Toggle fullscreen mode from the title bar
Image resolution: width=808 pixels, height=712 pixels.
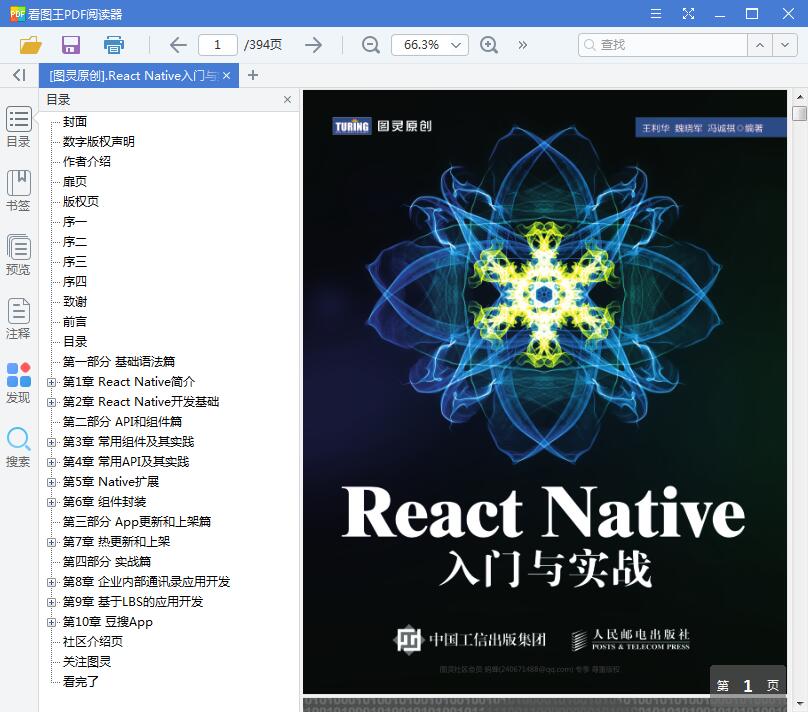tap(688, 13)
